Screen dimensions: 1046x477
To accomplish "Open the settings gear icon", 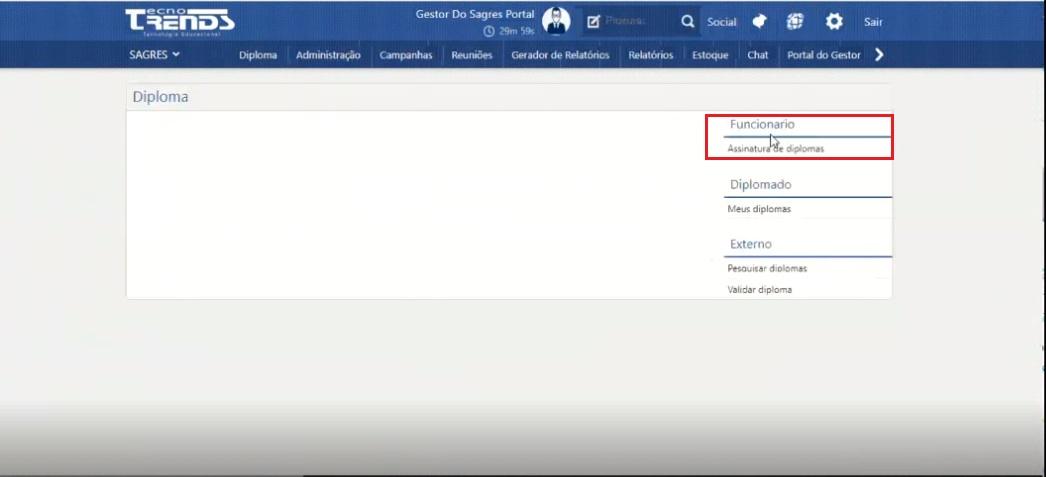I will click(x=834, y=21).
